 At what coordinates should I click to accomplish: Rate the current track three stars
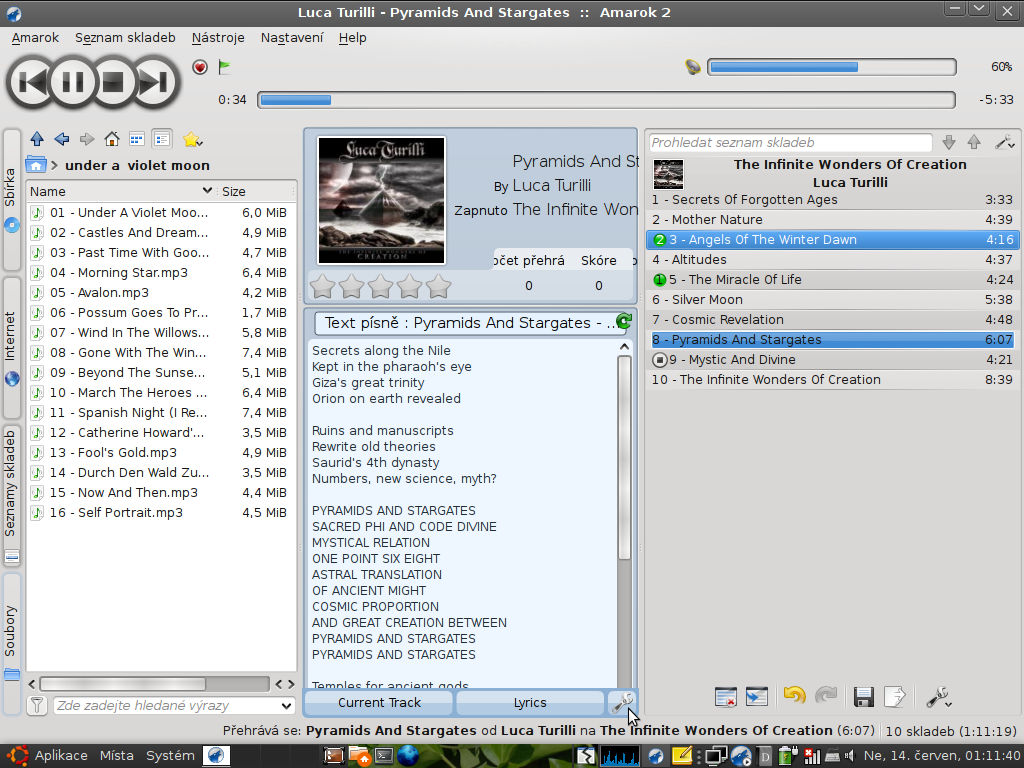click(381, 286)
